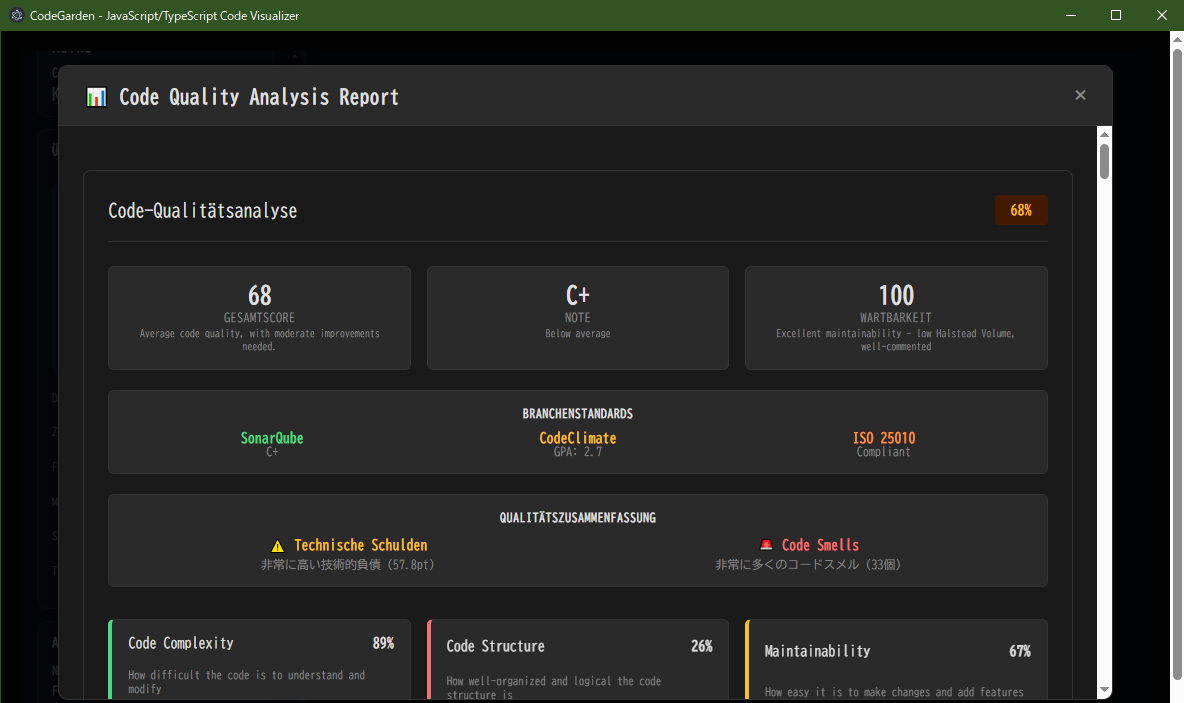
Task: Click the report dialog scrollbar thumb
Action: 1104,162
